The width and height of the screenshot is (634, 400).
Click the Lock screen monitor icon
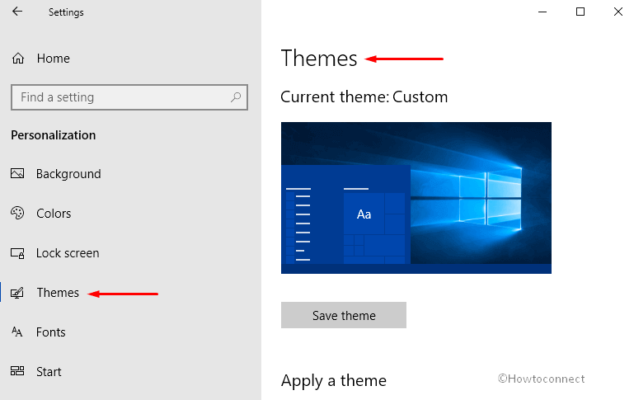[17, 253]
